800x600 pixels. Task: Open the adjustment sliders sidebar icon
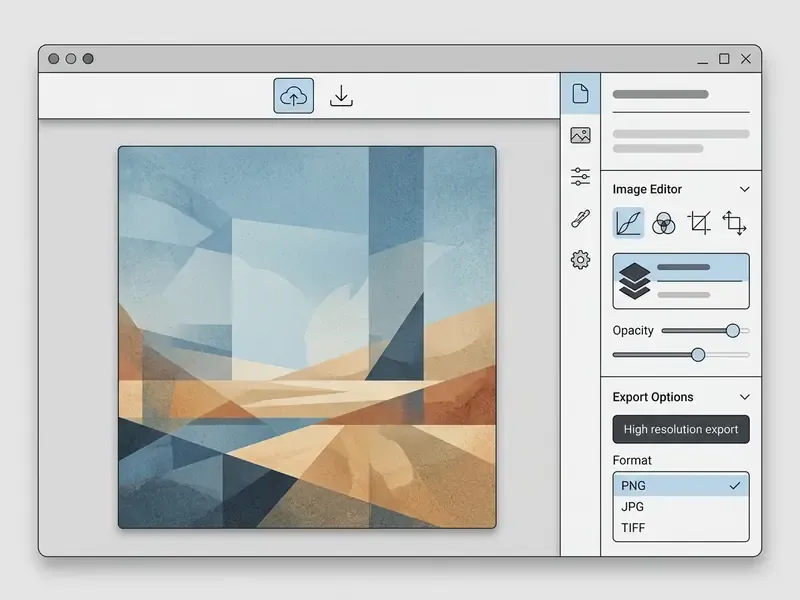coord(581,177)
